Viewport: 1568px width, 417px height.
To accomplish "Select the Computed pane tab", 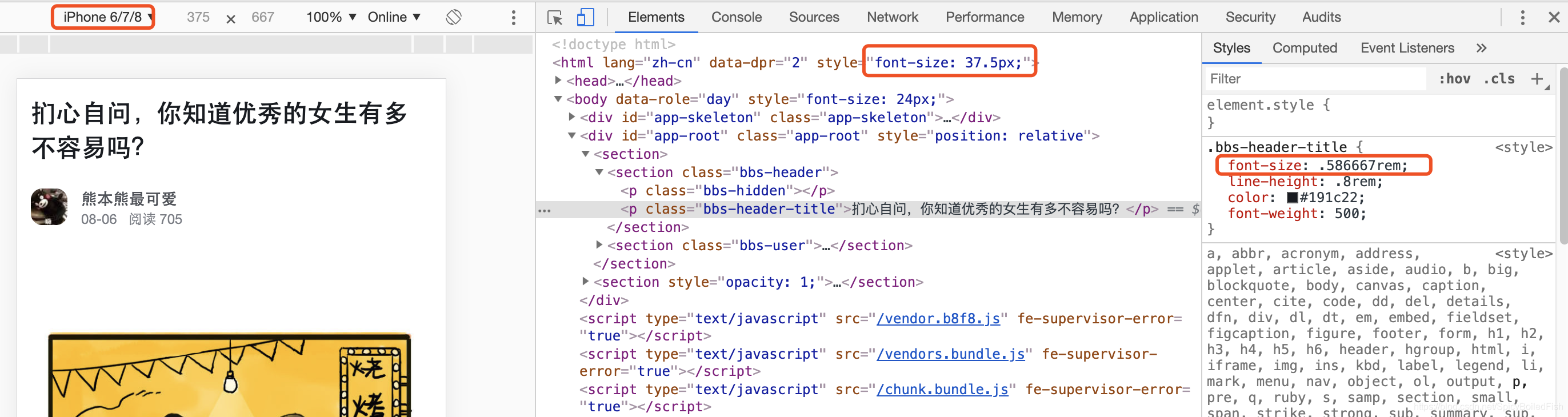I will pos(1305,48).
